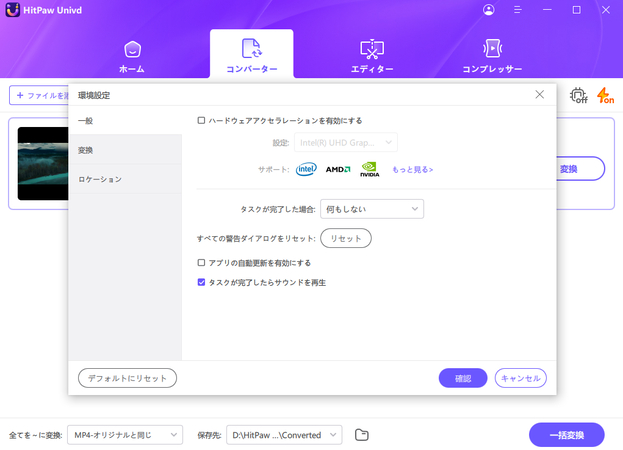This screenshot has height=450, width=623.
Task: Confirm settings with the 確認 button
Action: [463, 378]
